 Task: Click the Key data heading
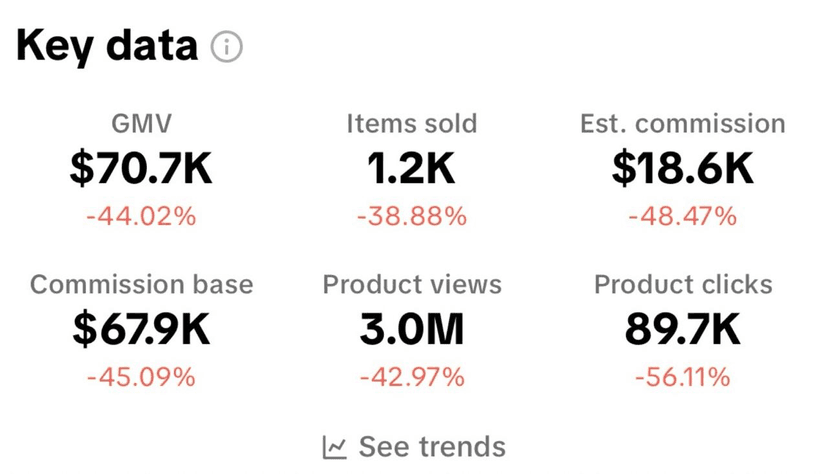tap(107, 46)
